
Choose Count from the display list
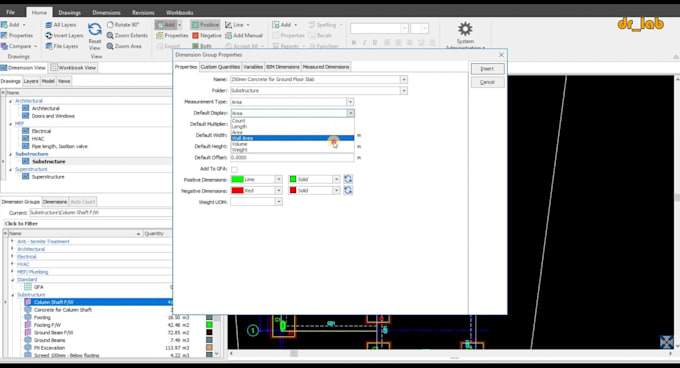coord(292,121)
